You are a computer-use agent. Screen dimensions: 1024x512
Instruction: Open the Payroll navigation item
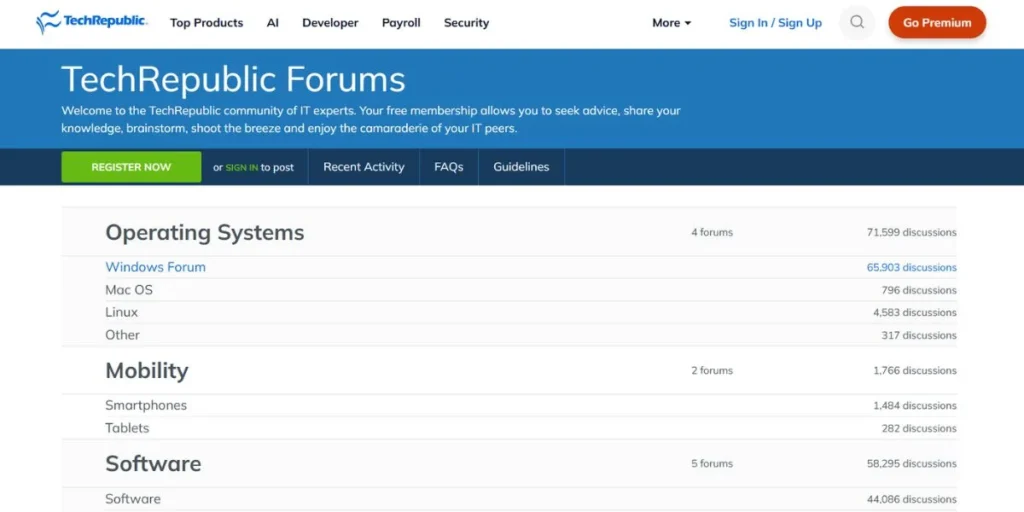401,23
